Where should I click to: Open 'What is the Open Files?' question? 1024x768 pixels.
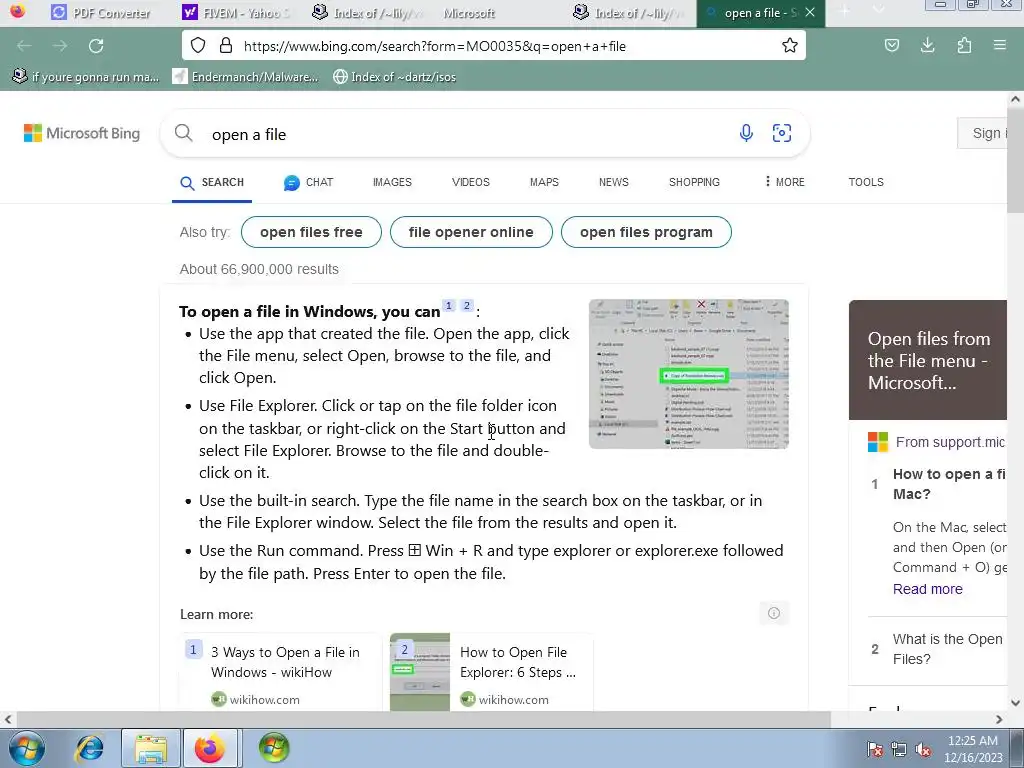click(x=947, y=648)
